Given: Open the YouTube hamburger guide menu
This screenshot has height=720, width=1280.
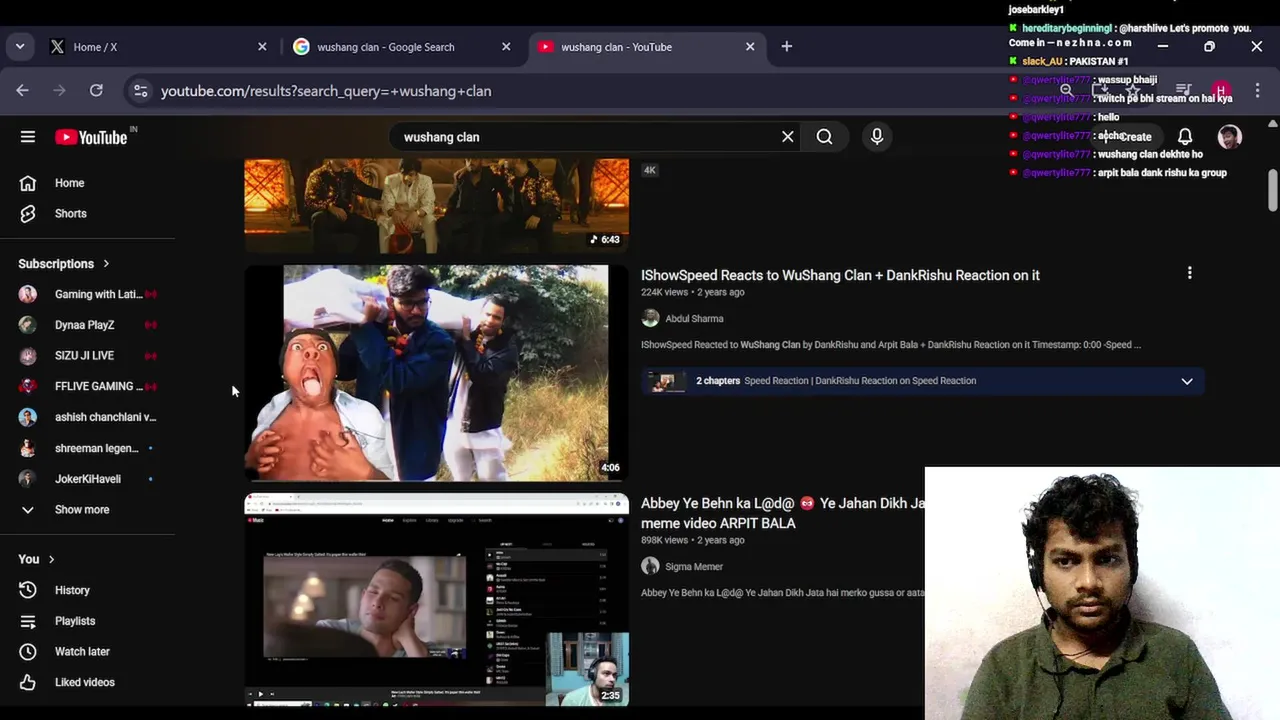Looking at the screenshot, I should (x=28, y=137).
